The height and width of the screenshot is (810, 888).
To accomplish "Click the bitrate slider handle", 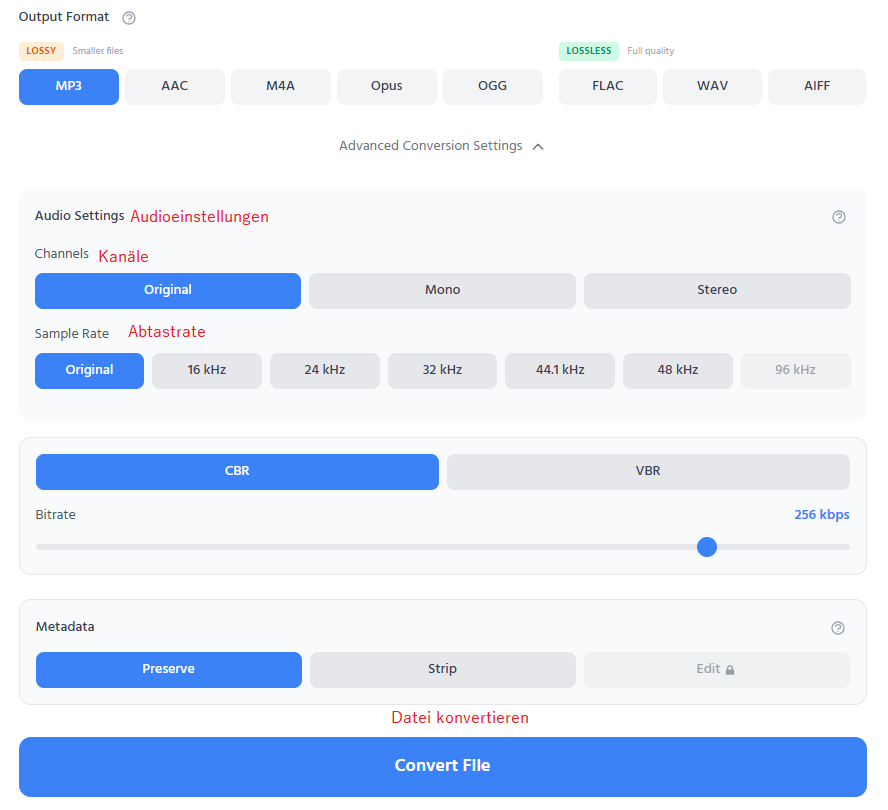I will (x=707, y=547).
